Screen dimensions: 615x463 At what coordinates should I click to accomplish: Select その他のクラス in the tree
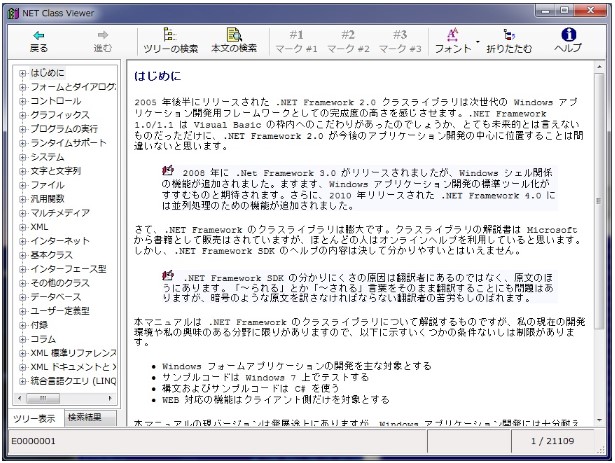[x=60, y=283]
